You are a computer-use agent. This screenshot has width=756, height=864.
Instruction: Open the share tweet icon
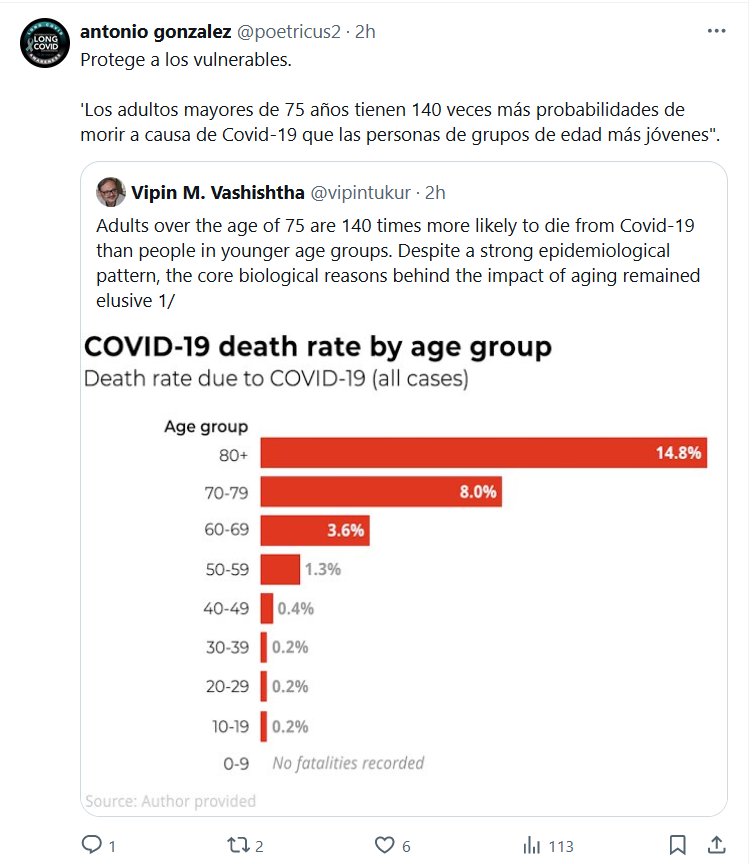point(716,846)
